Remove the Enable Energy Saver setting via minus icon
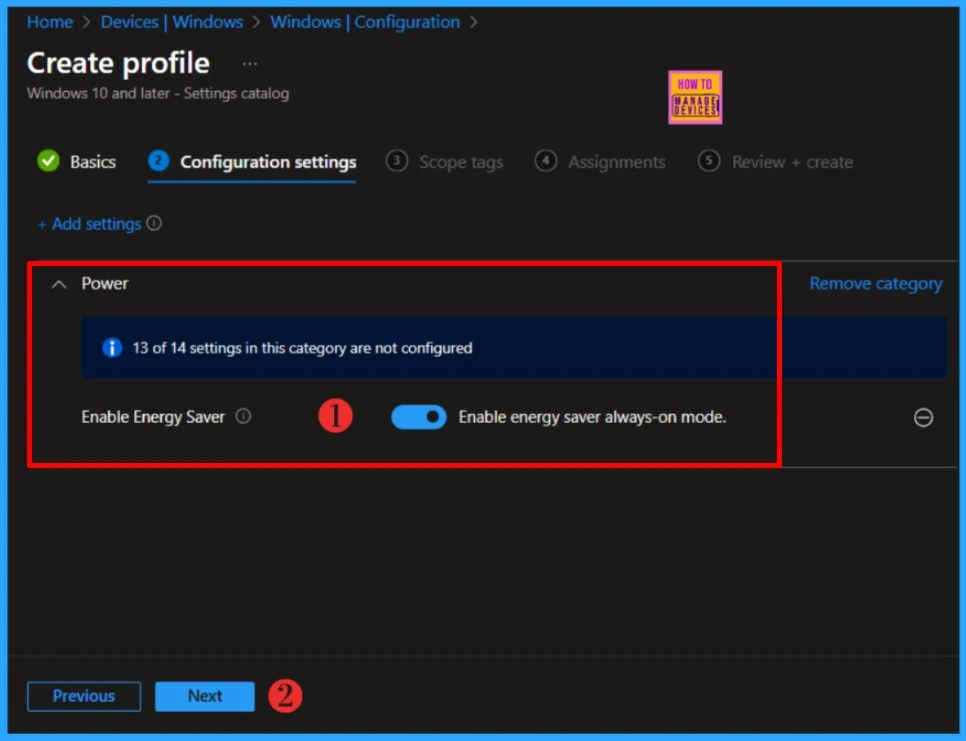This screenshot has height=741, width=966. 923,418
